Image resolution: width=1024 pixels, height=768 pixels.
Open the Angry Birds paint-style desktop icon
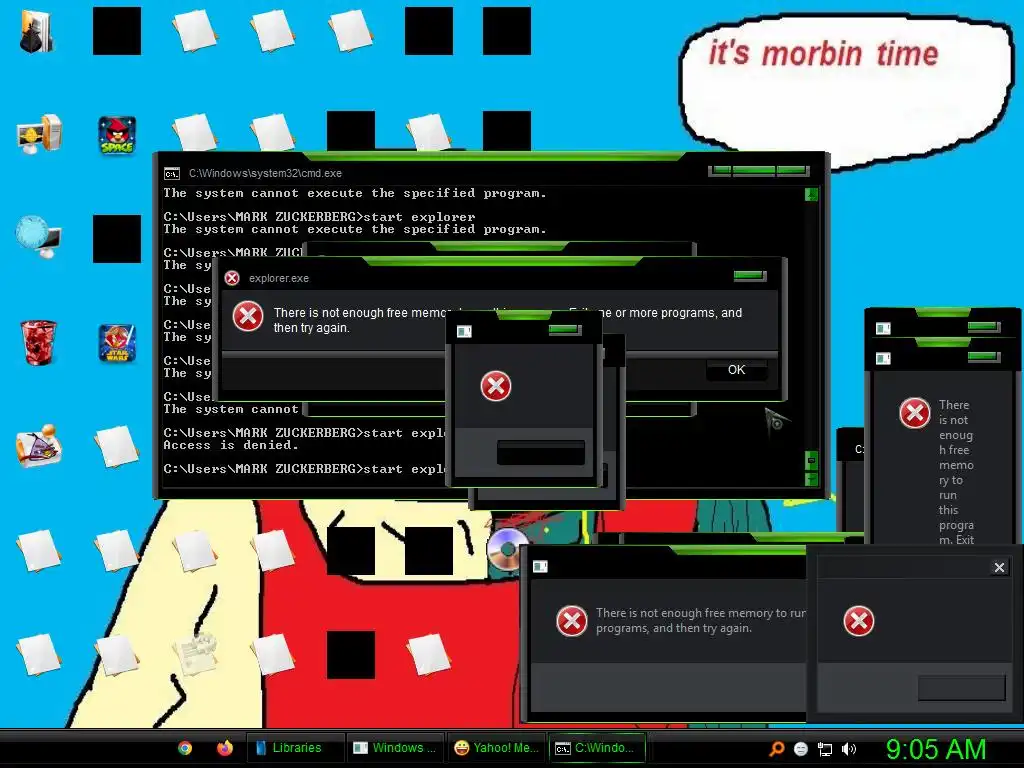click(39, 446)
